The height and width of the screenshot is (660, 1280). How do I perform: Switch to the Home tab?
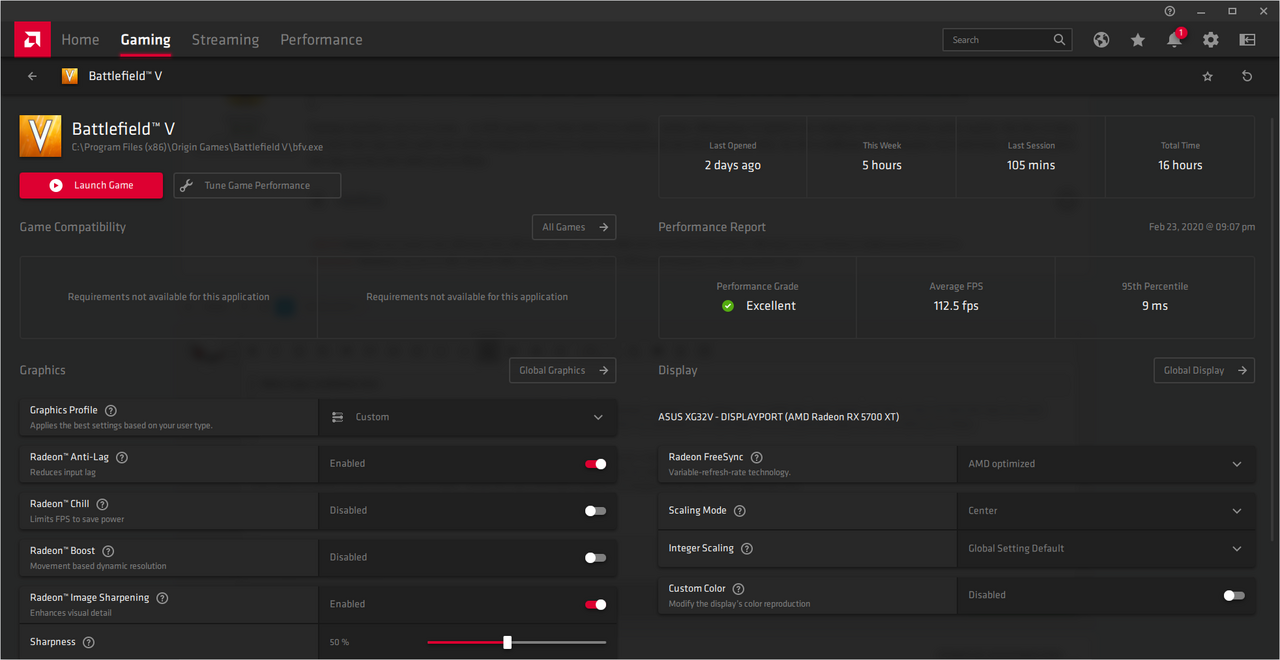click(80, 40)
